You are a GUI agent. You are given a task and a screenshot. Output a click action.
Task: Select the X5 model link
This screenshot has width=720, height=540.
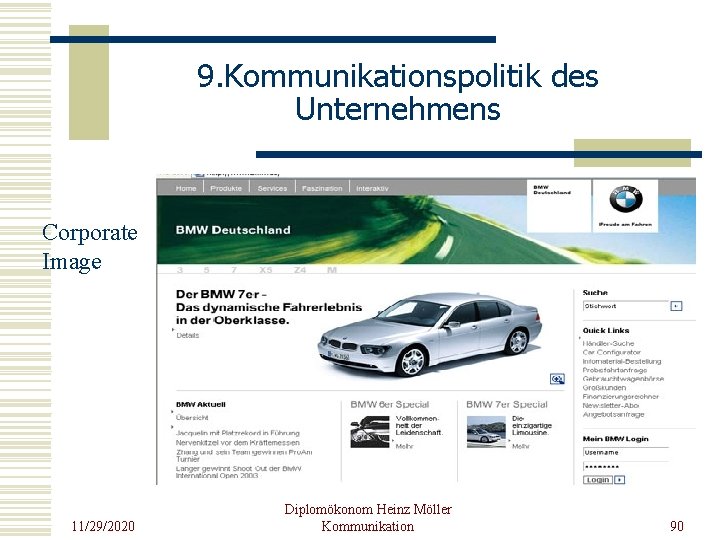tap(265, 270)
